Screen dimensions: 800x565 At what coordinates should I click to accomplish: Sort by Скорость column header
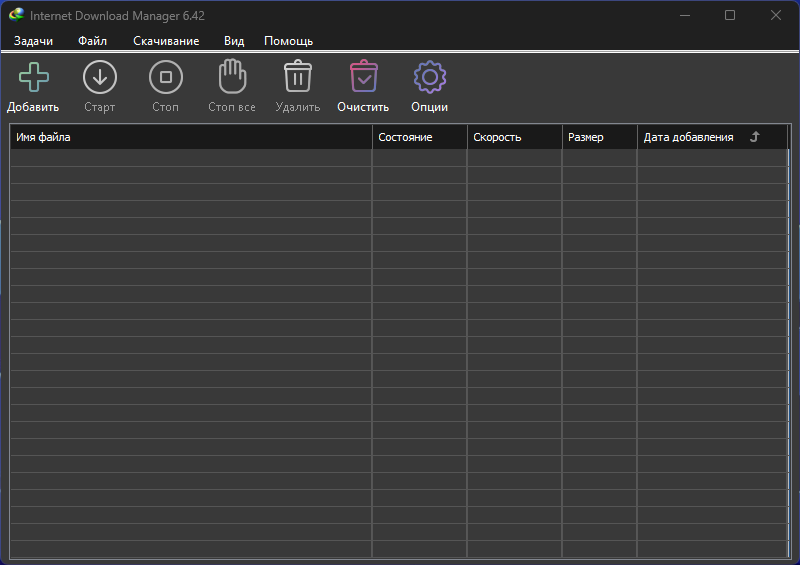[515, 137]
